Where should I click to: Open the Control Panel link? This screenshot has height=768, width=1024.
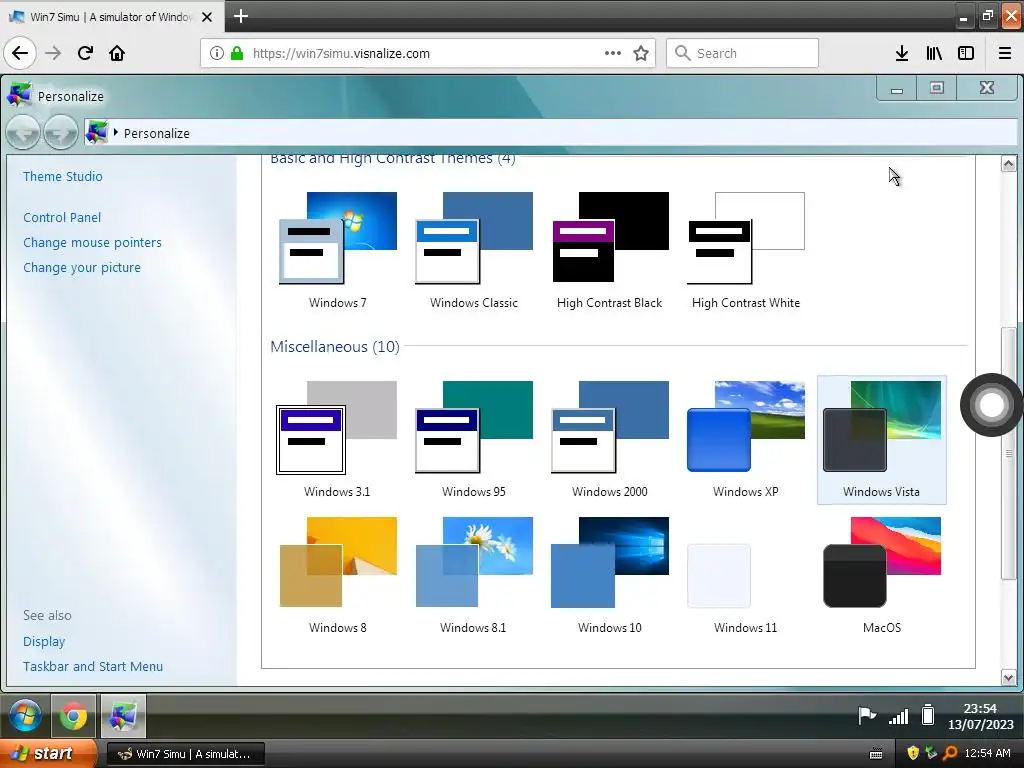click(62, 217)
